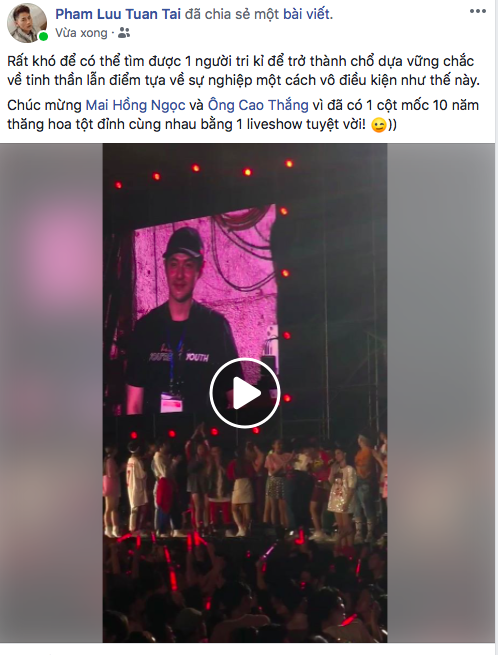Click the red stage lights above the screen

tap(203, 172)
